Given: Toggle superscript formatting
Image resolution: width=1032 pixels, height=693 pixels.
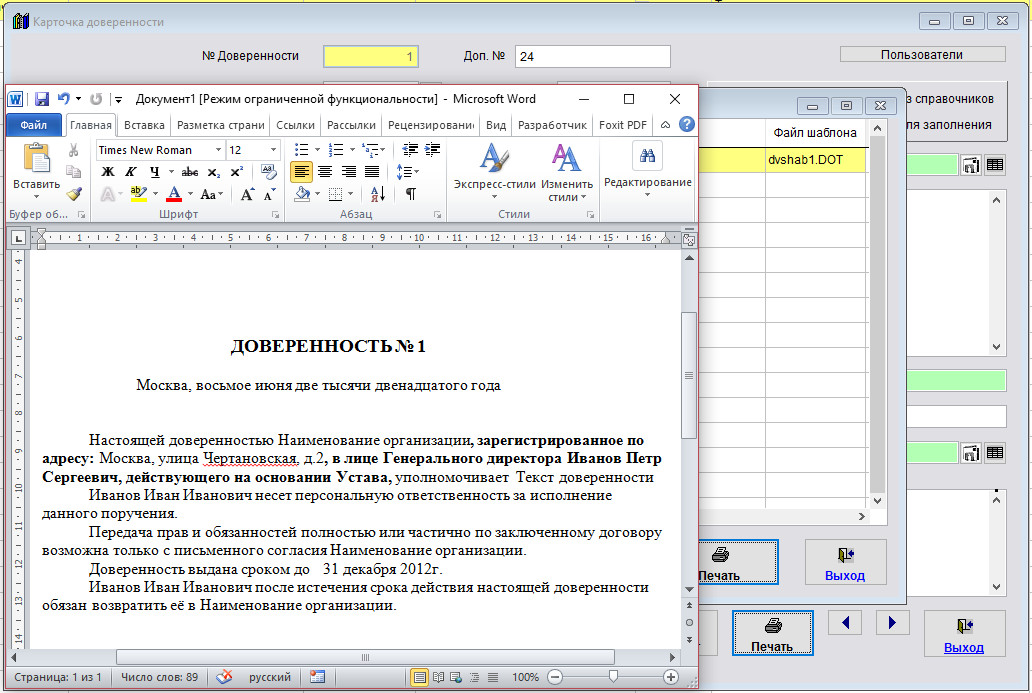Looking at the screenshot, I should tap(236, 172).
